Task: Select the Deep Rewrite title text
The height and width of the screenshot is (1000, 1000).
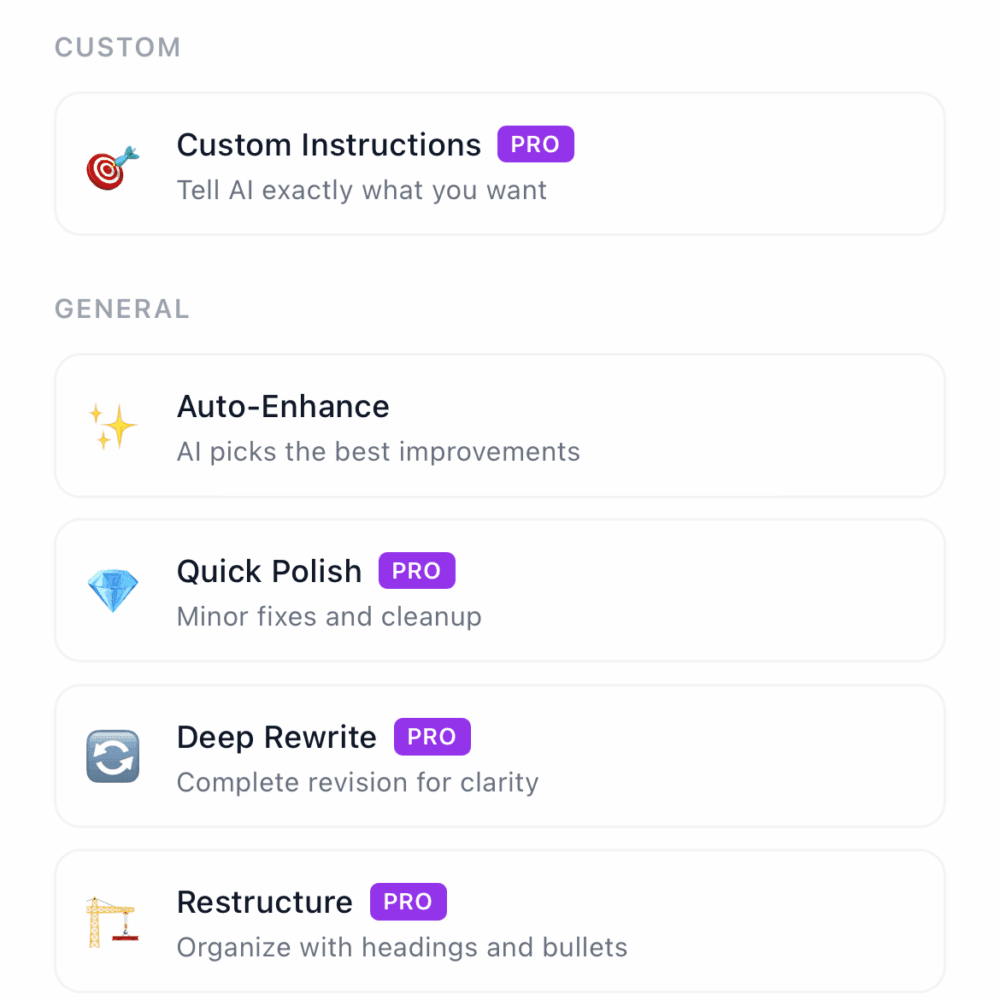Action: [x=277, y=738]
